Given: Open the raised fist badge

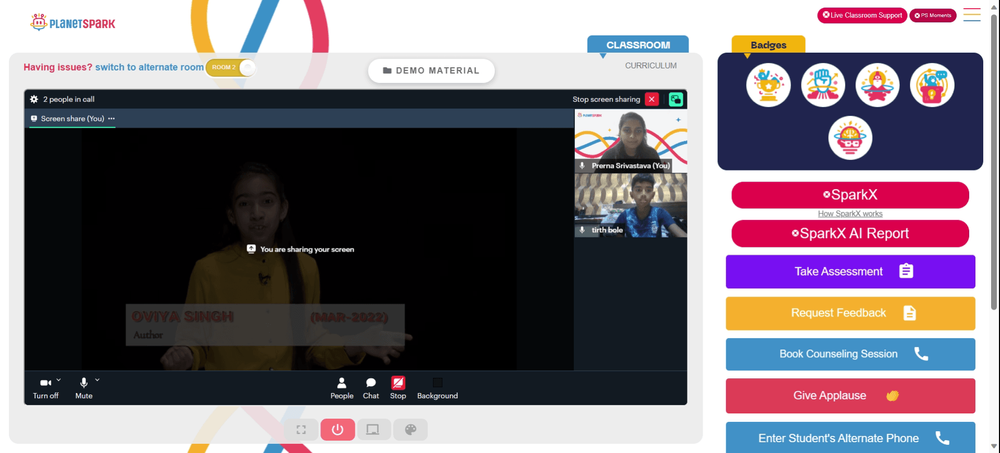Looking at the screenshot, I should click(823, 85).
